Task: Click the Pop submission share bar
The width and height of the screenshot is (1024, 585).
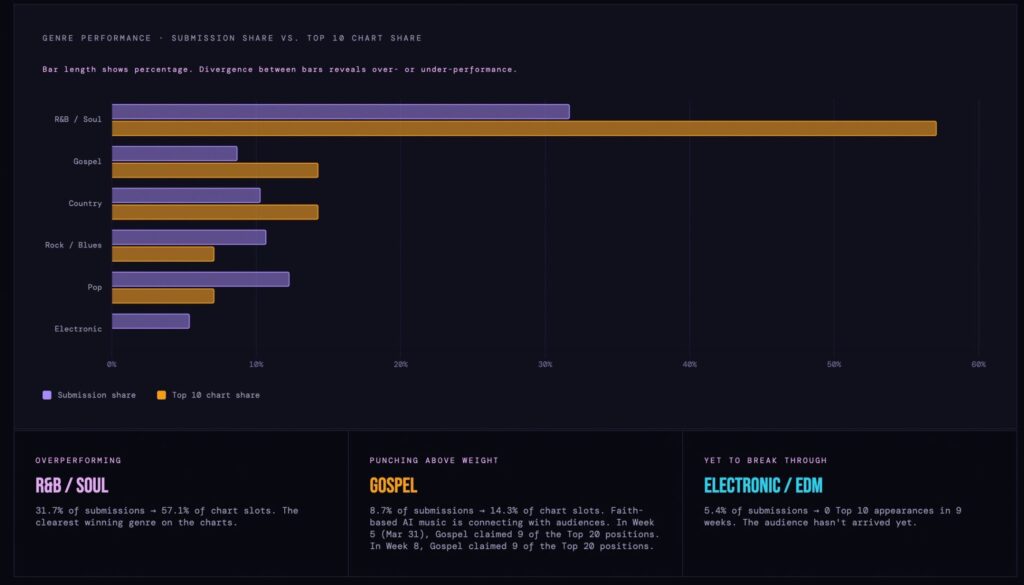Action: [x=200, y=278]
